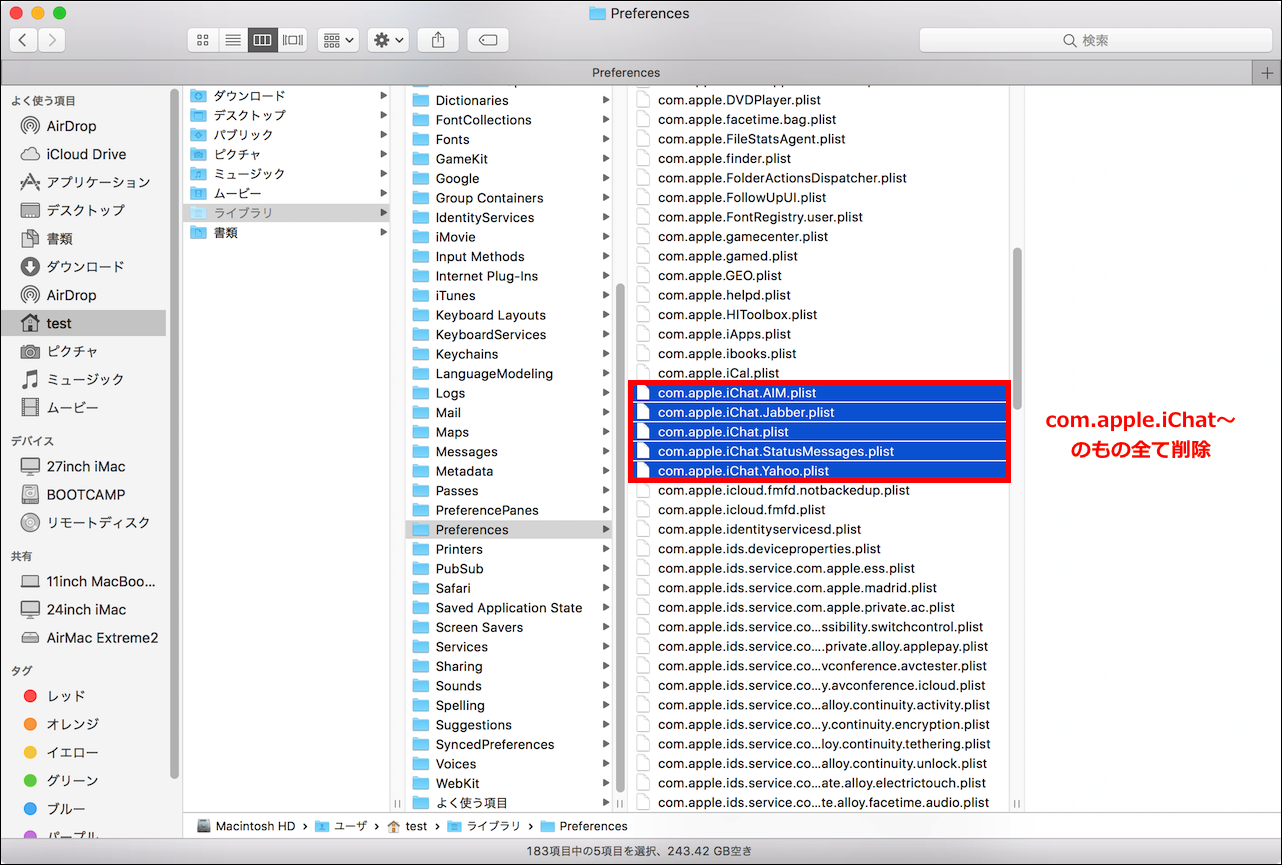The image size is (1282, 865).
Task: Select com.apple.iChat.Yahoo.plist
Action: pos(818,471)
